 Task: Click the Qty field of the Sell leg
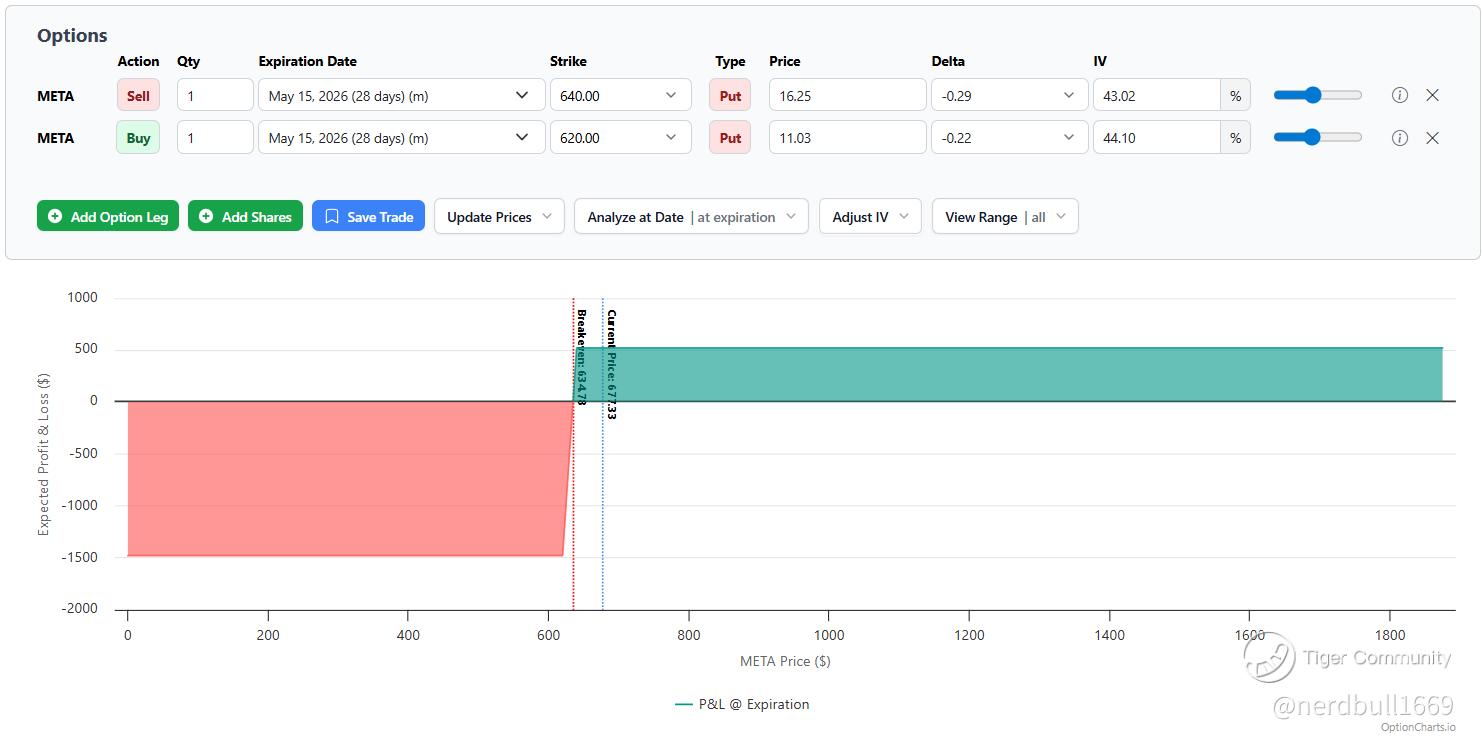point(215,96)
